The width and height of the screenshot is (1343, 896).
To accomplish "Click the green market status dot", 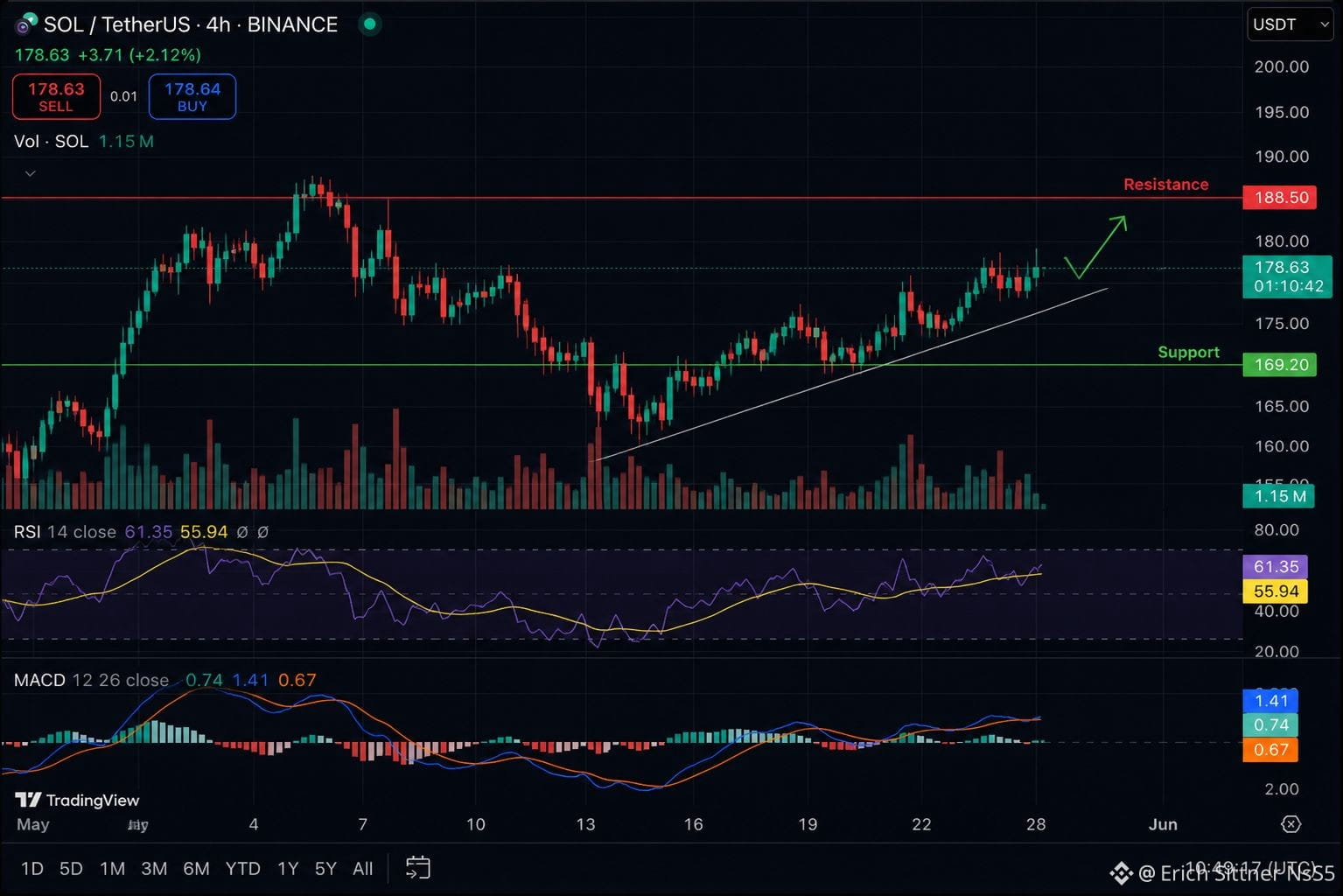I will pyautogui.click(x=370, y=24).
